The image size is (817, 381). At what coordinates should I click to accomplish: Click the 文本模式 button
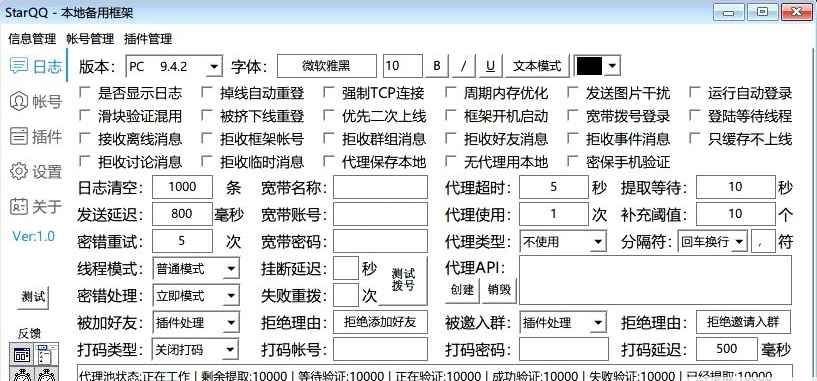pyautogui.click(x=537, y=66)
